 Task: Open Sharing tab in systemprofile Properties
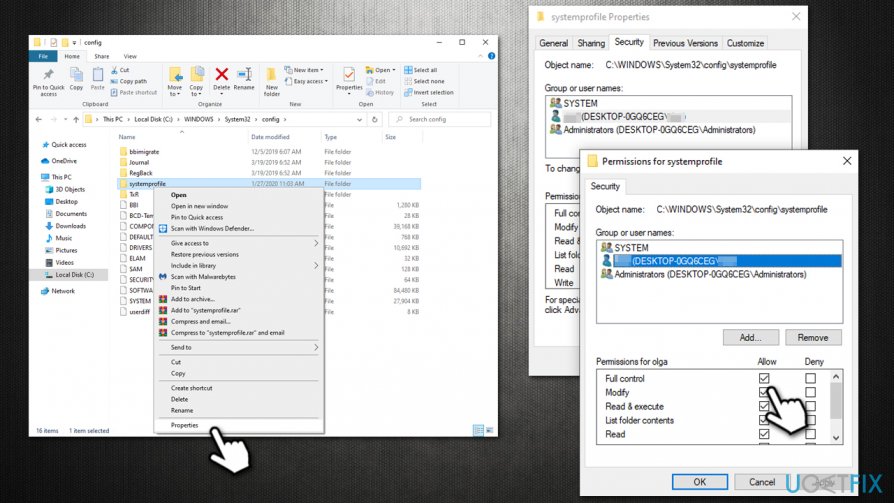(x=591, y=43)
